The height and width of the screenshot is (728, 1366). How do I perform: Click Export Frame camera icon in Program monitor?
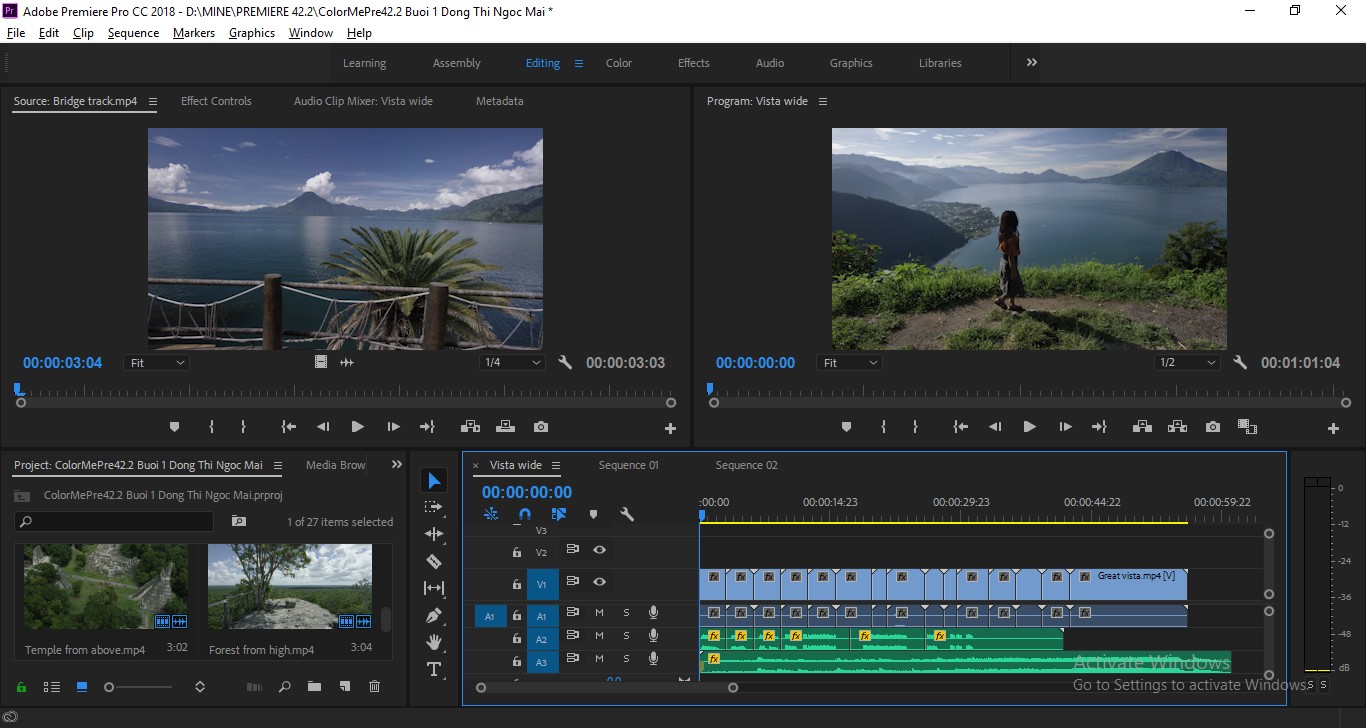point(1213,427)
